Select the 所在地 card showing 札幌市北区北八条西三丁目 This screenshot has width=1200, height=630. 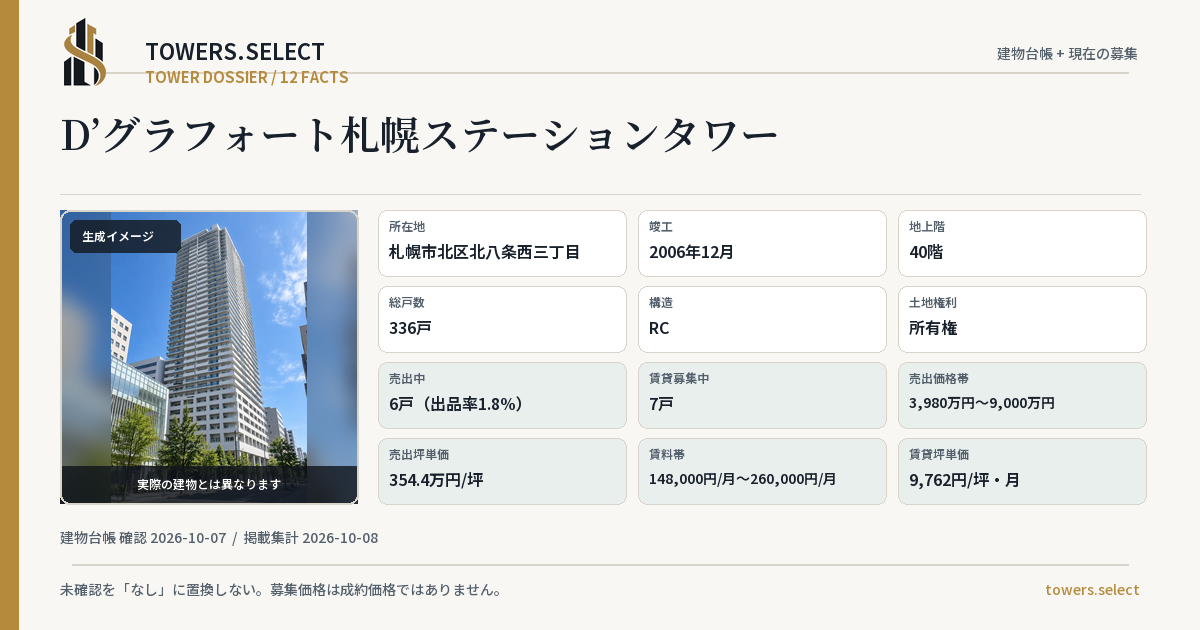(502, 243)
